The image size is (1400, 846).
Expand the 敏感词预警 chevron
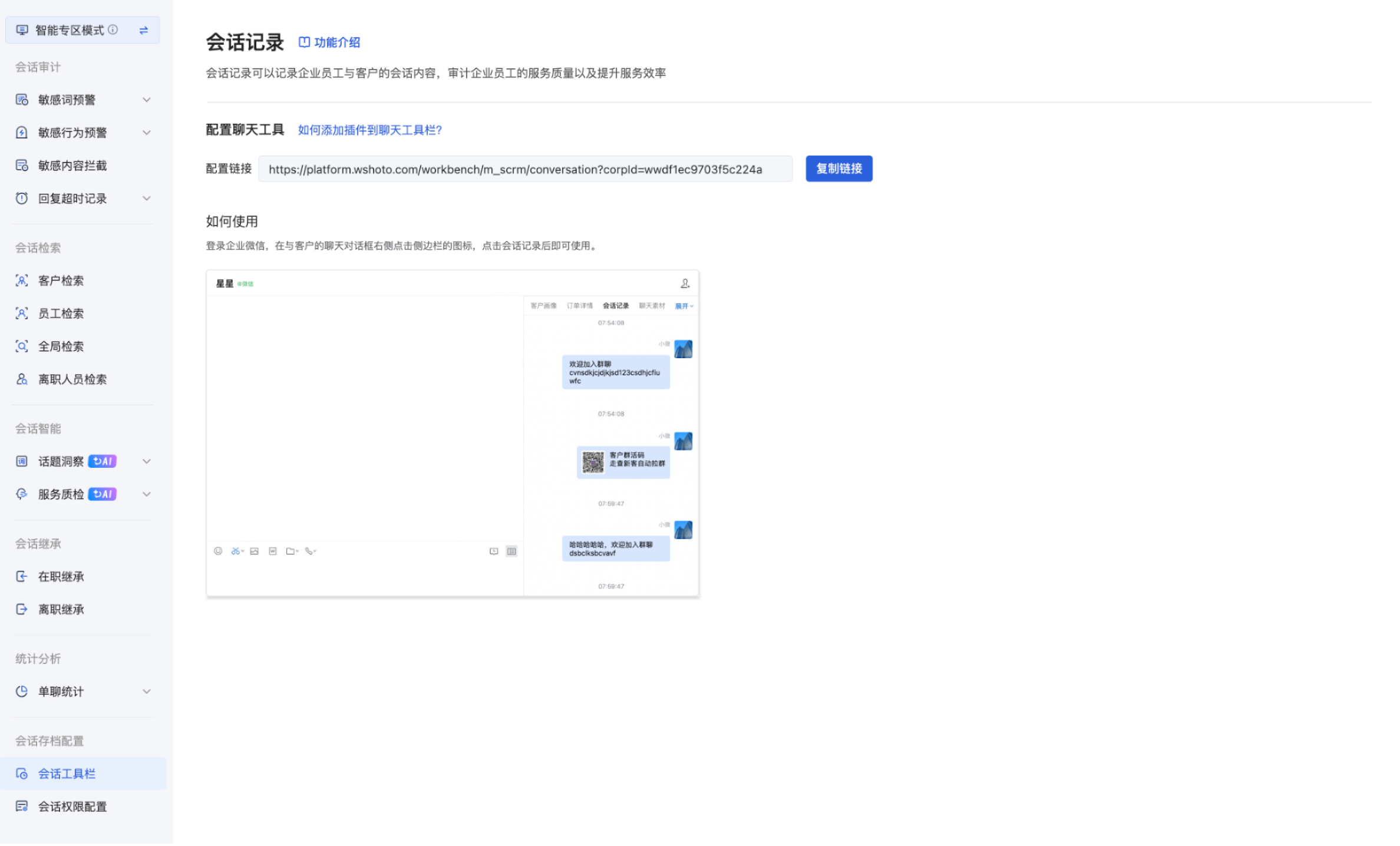pos(147,100)
